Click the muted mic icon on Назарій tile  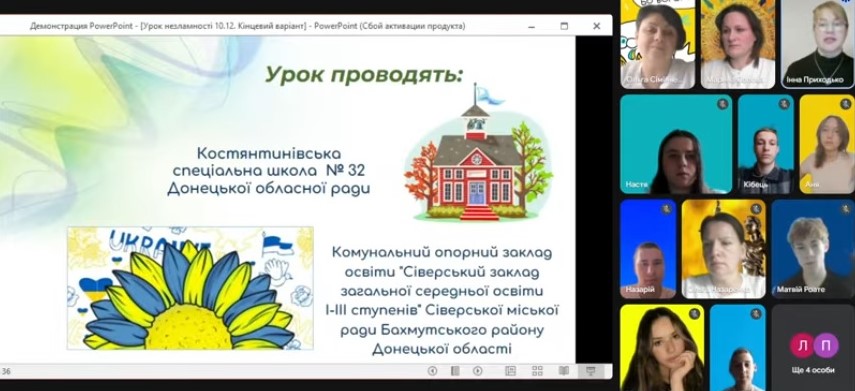tap(666, 209)
